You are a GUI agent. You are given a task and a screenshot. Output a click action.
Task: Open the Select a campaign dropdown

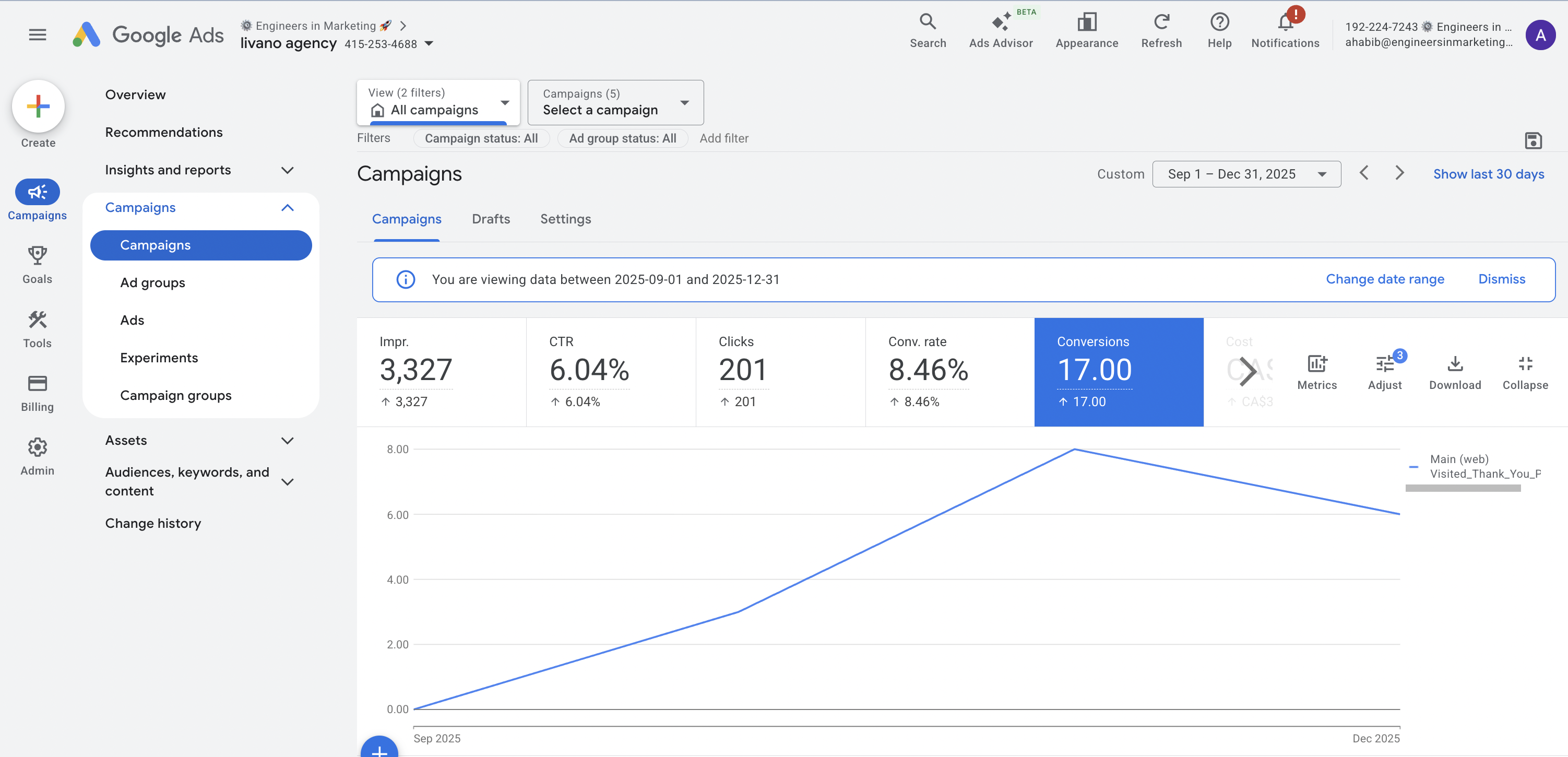click(615, 102)
